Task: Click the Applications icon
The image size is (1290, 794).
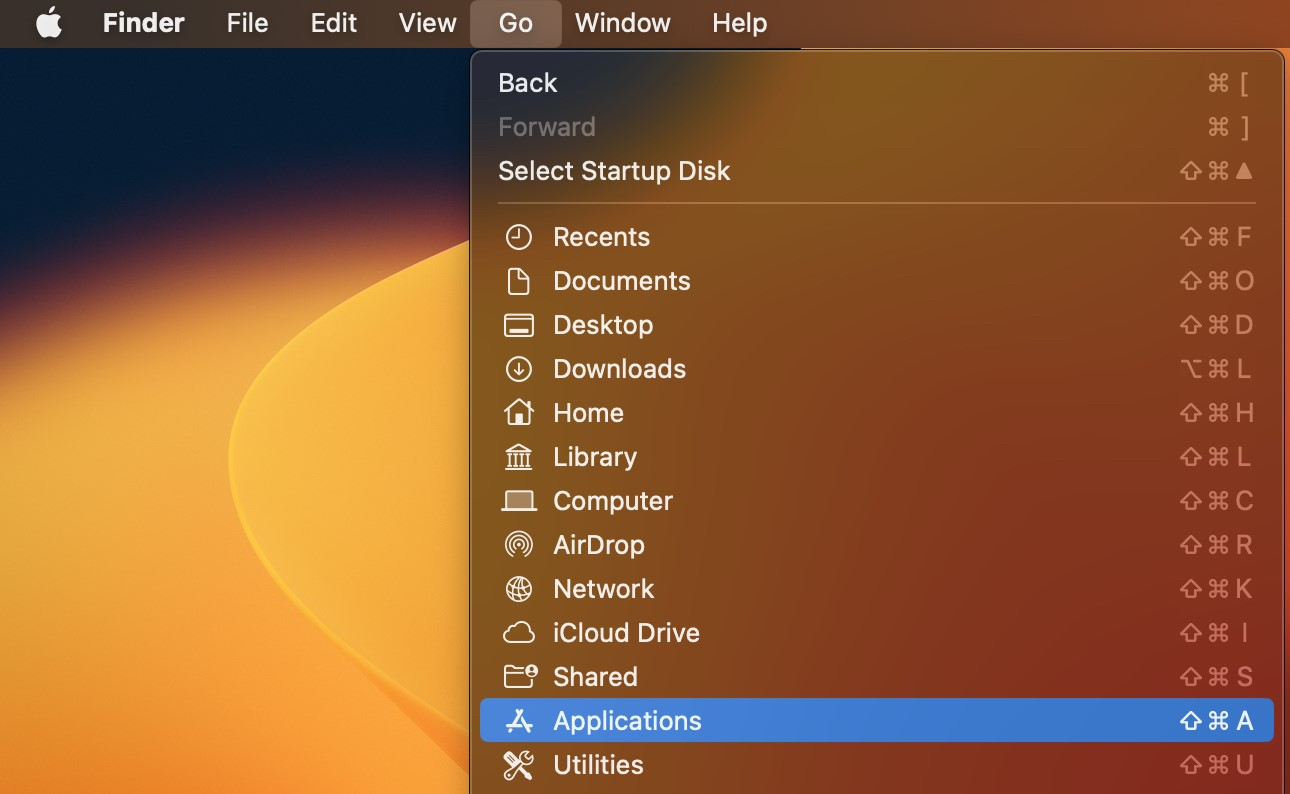Action: pyautogui.click(x=518, y=721)
